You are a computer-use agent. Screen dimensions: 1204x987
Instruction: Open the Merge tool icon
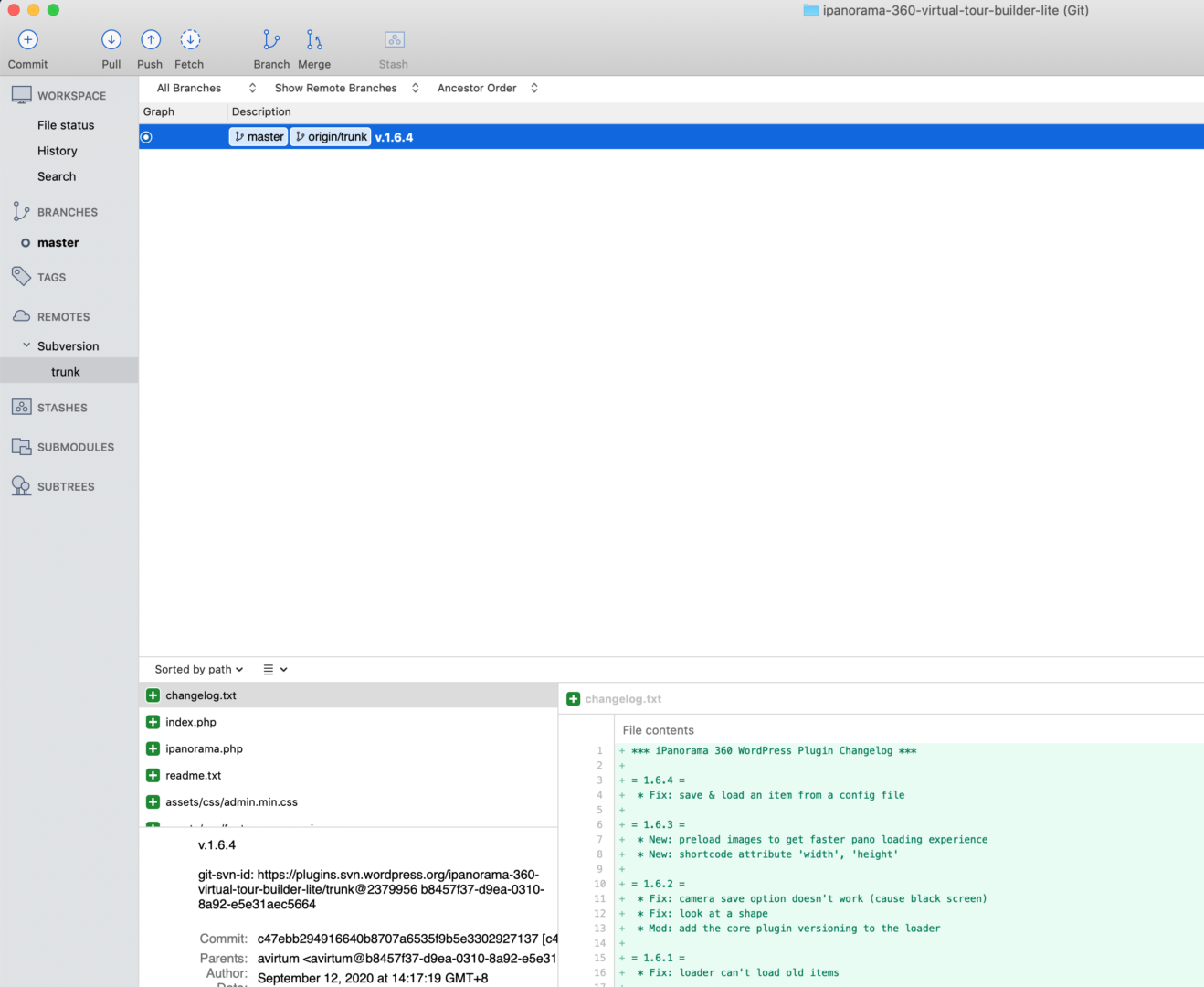pos(314,39)
